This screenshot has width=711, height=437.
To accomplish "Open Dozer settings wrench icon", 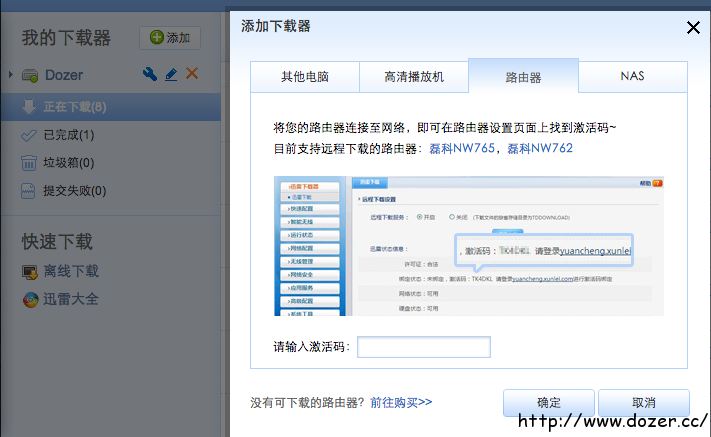I will click(x=150, y=74).
